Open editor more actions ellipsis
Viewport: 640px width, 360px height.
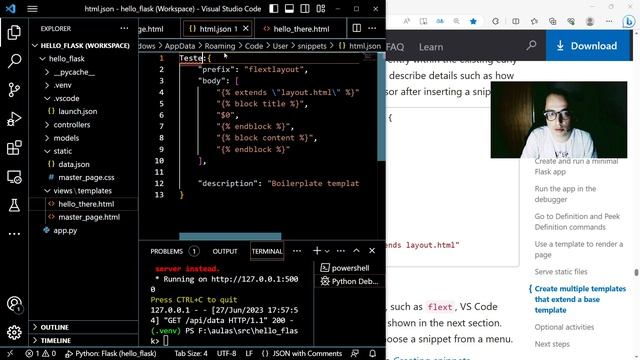(372, 28)
